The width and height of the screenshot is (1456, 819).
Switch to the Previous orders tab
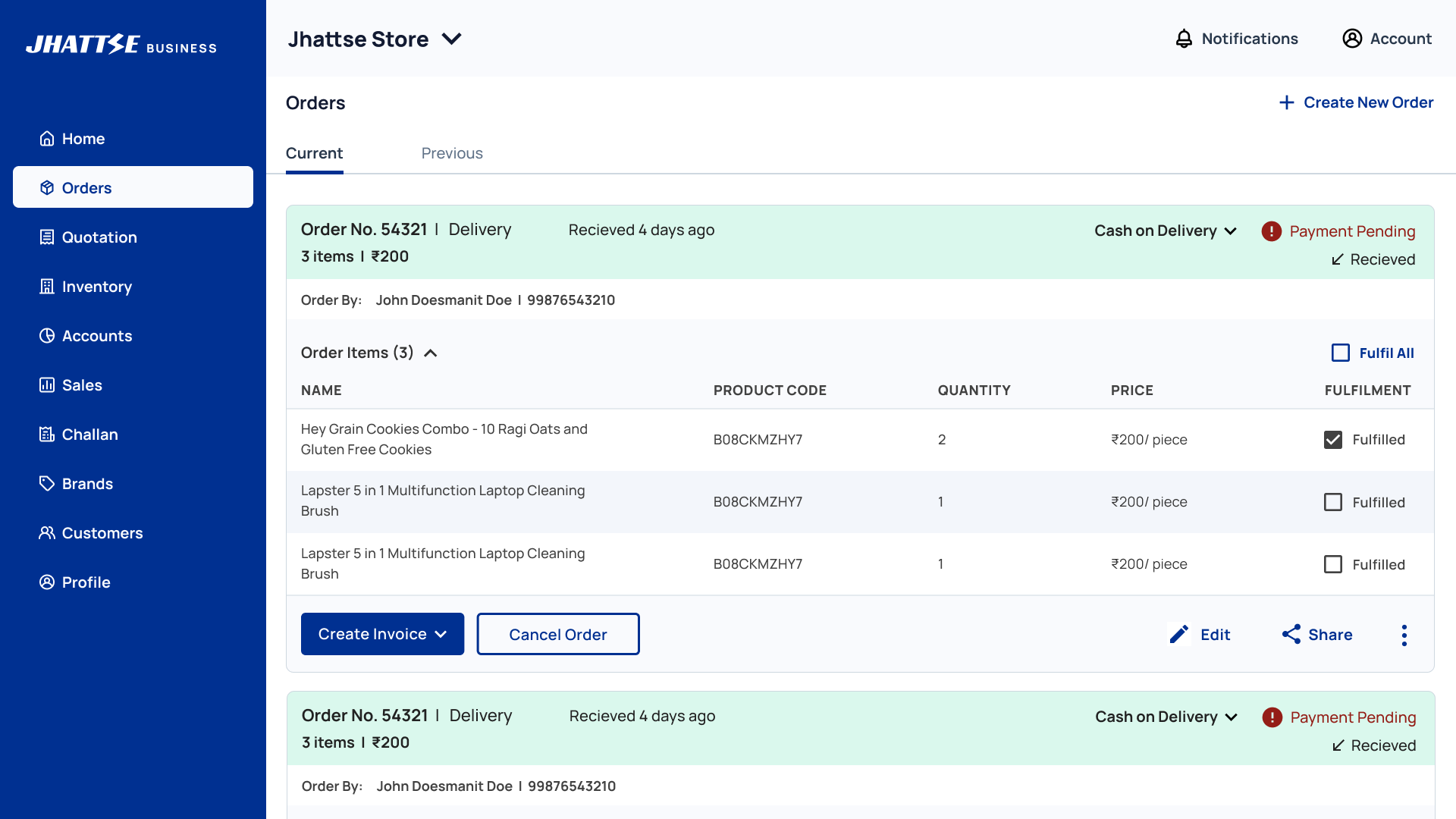452,153
